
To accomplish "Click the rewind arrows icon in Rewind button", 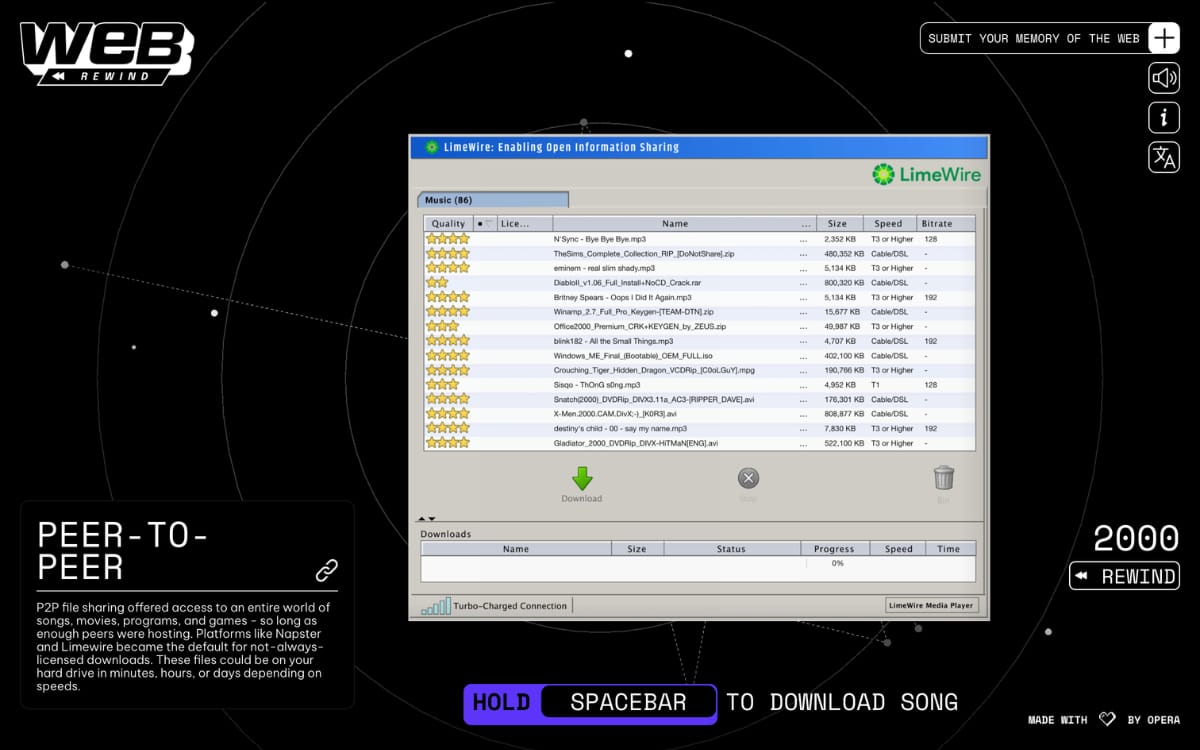I will pos(1082,576).
